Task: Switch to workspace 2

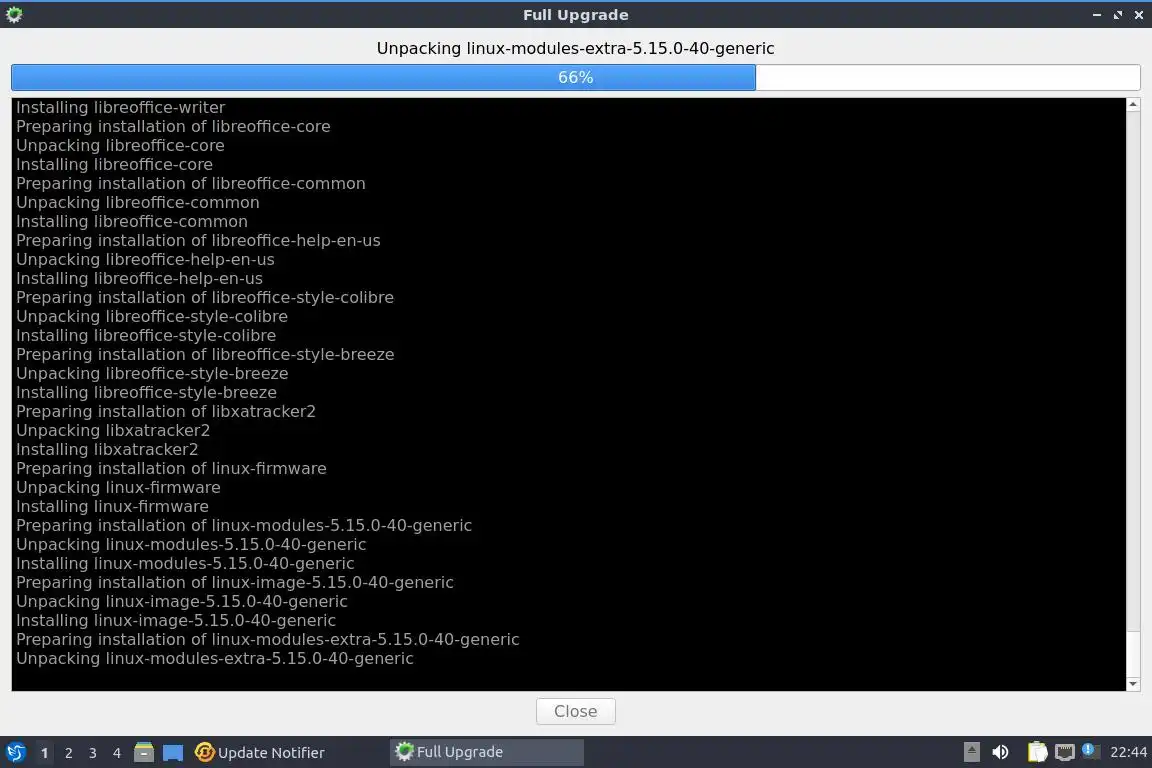Action: tap(68, 753)
